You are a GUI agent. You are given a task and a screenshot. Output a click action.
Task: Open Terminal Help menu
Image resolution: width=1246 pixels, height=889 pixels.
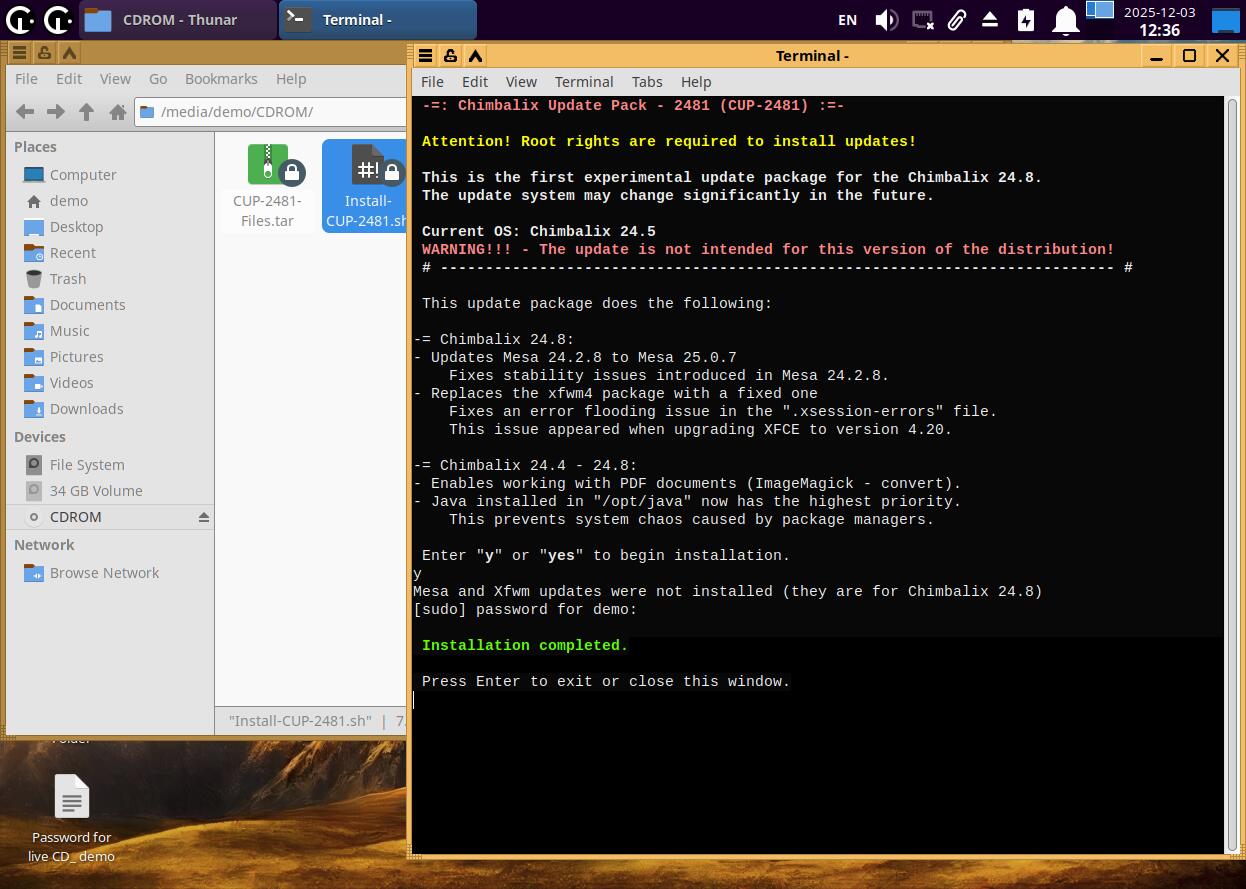[x=696, y=82]
